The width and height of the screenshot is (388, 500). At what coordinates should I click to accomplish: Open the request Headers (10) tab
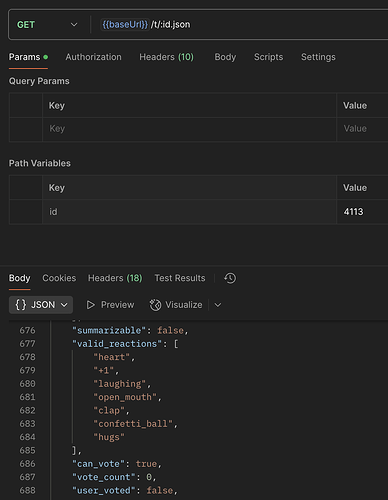click(166, 57)
